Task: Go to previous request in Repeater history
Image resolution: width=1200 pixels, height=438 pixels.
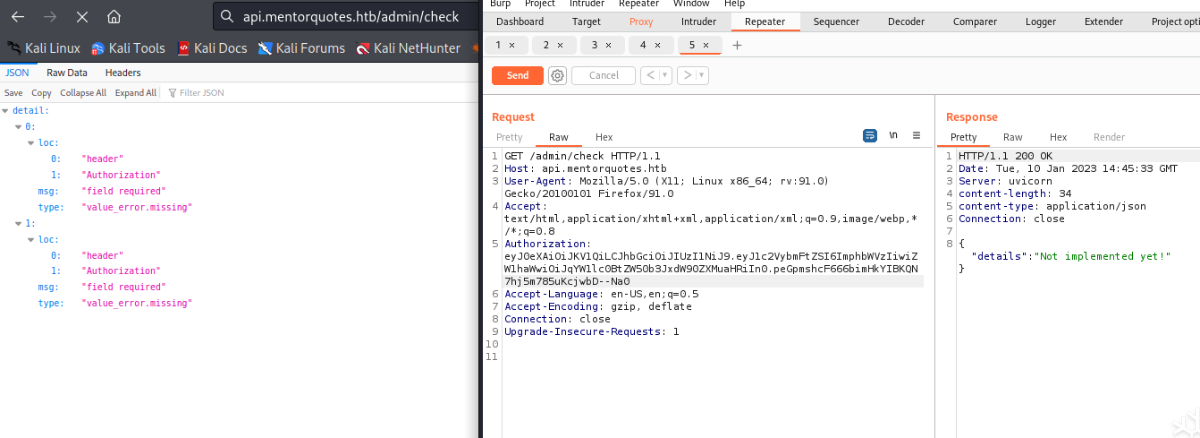Action: pyautogui.click(x=649, y=75)
